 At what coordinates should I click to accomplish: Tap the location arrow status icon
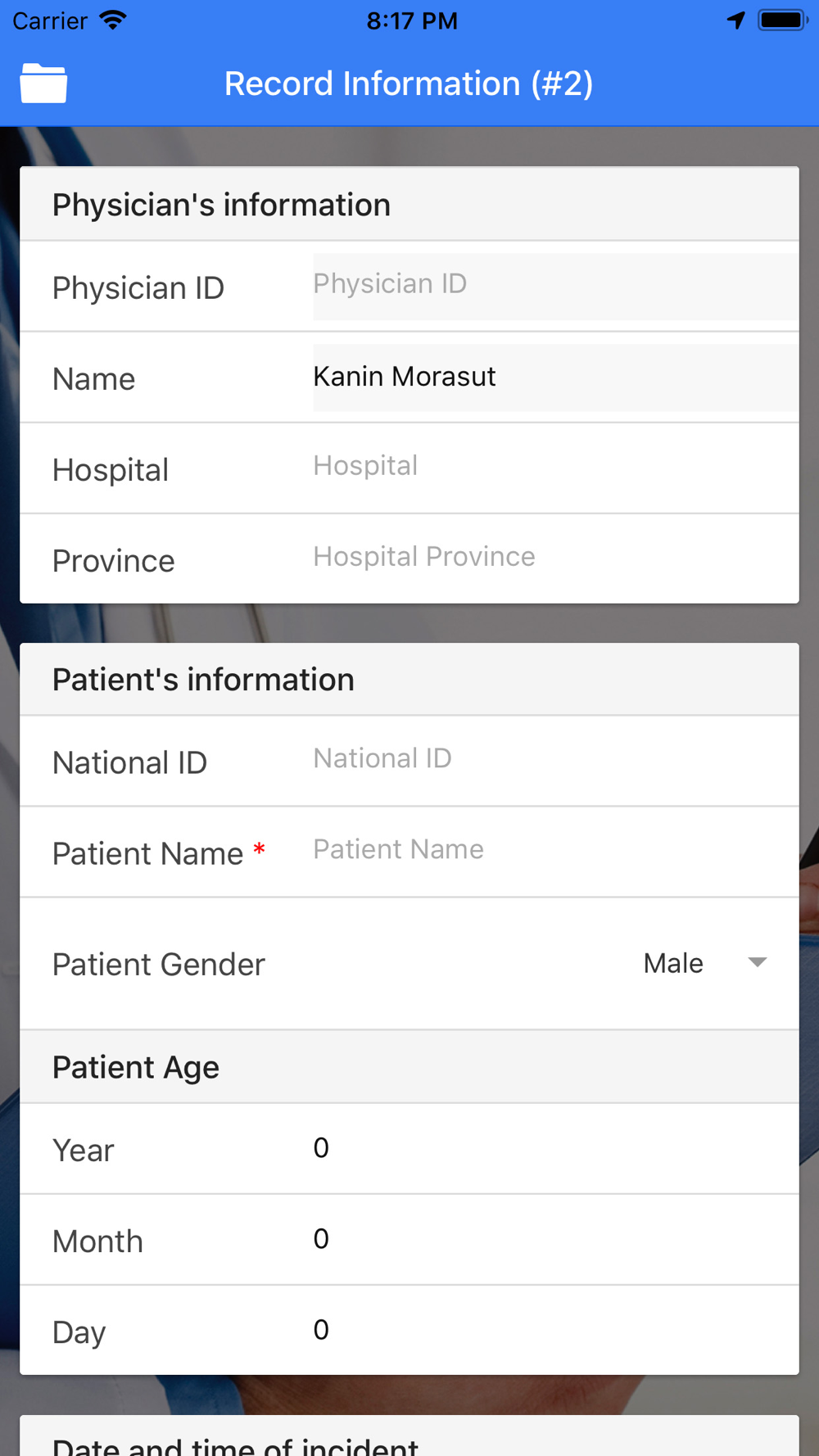point(735,20)
